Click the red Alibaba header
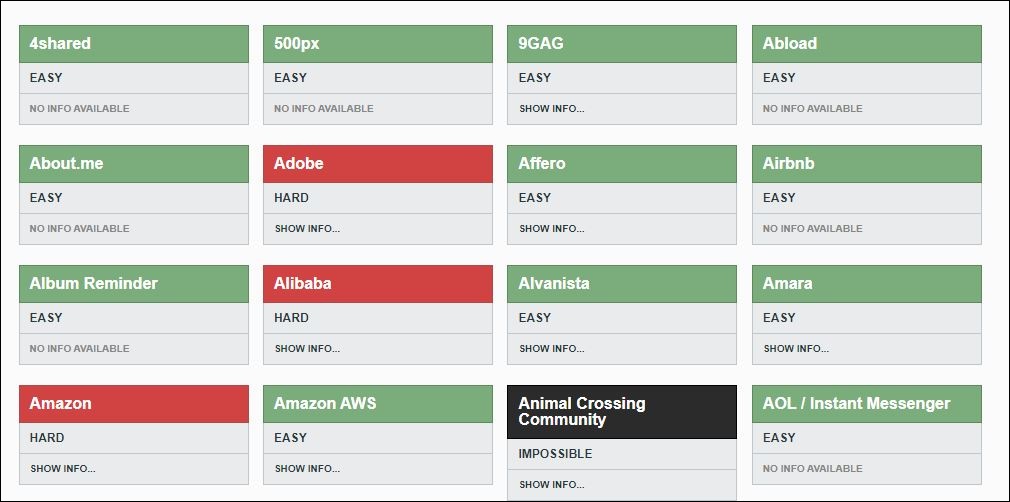This screenshot has height=502, width=1010. [x=303, y=284]
